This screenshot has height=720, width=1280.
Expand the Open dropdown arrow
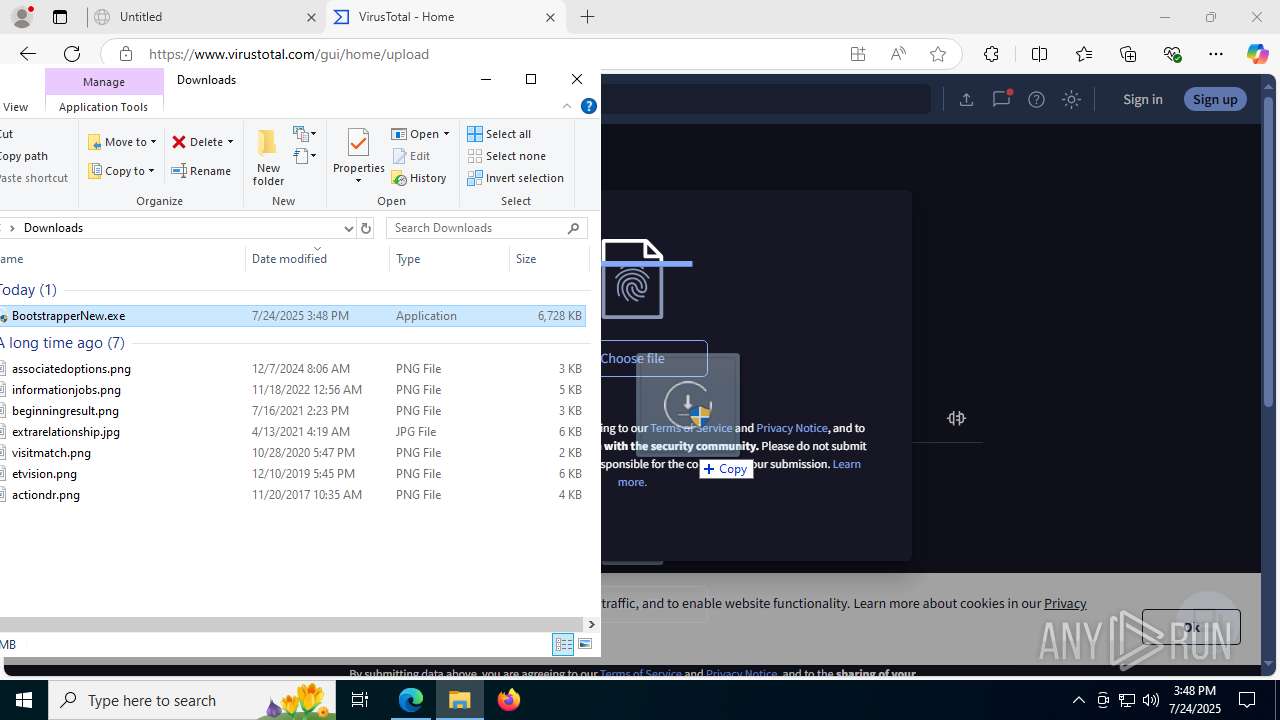tap(446, 134)
